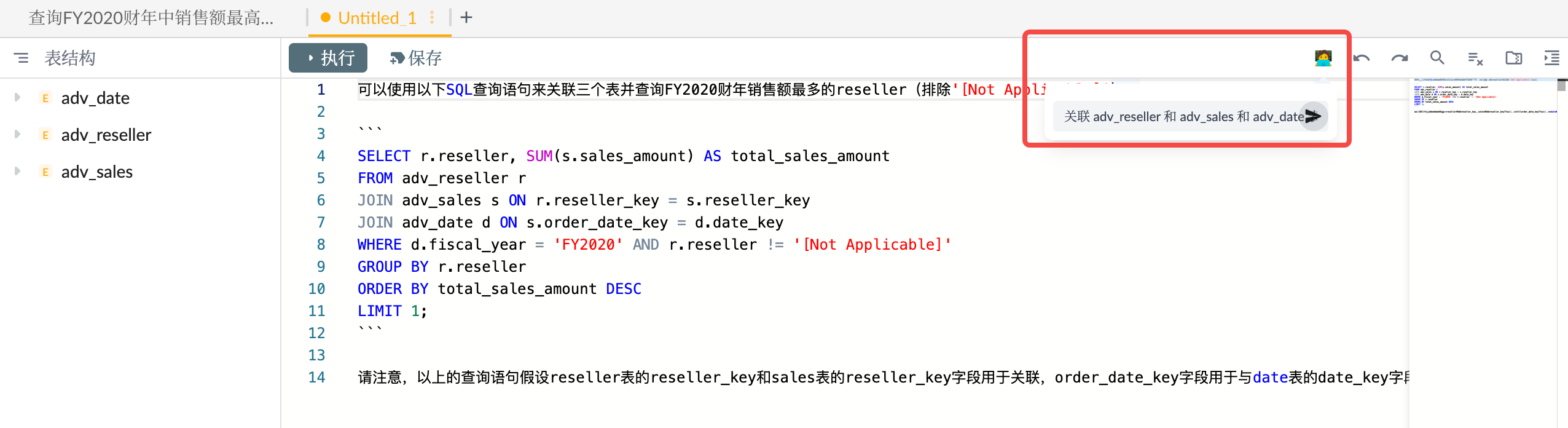Open the search icon in the editor toolbar

(1438, 58)
